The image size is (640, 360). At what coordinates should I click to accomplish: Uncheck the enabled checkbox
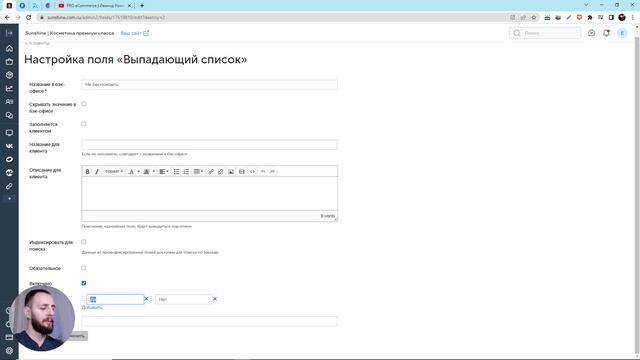(84, 283)
